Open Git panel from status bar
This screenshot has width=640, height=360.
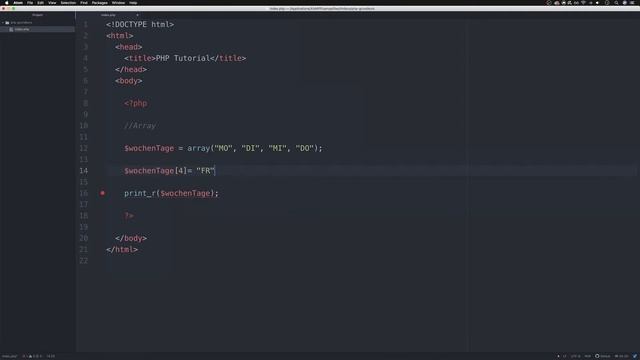(622, 356)
